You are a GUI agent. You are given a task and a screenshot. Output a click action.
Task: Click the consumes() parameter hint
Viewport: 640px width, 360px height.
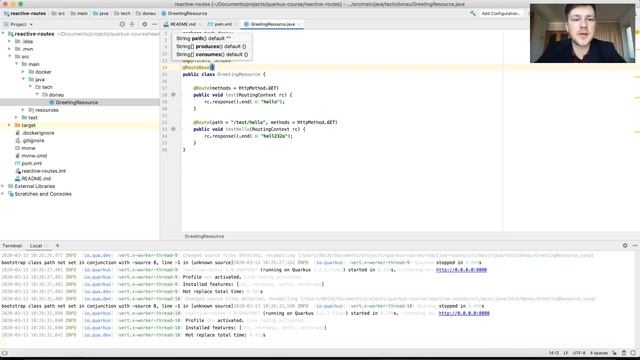click(x=212, y=54)
